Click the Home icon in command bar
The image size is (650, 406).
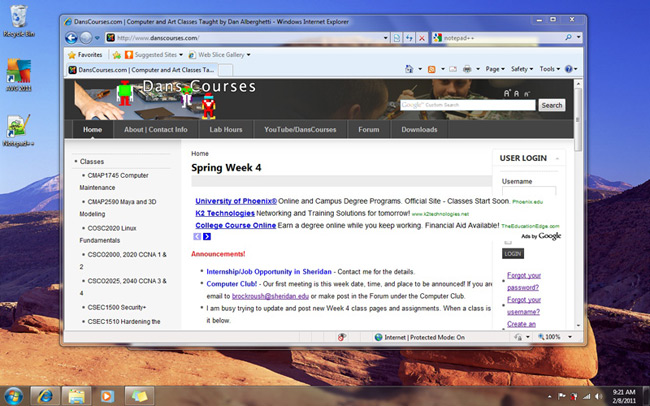tap(409, 69)
